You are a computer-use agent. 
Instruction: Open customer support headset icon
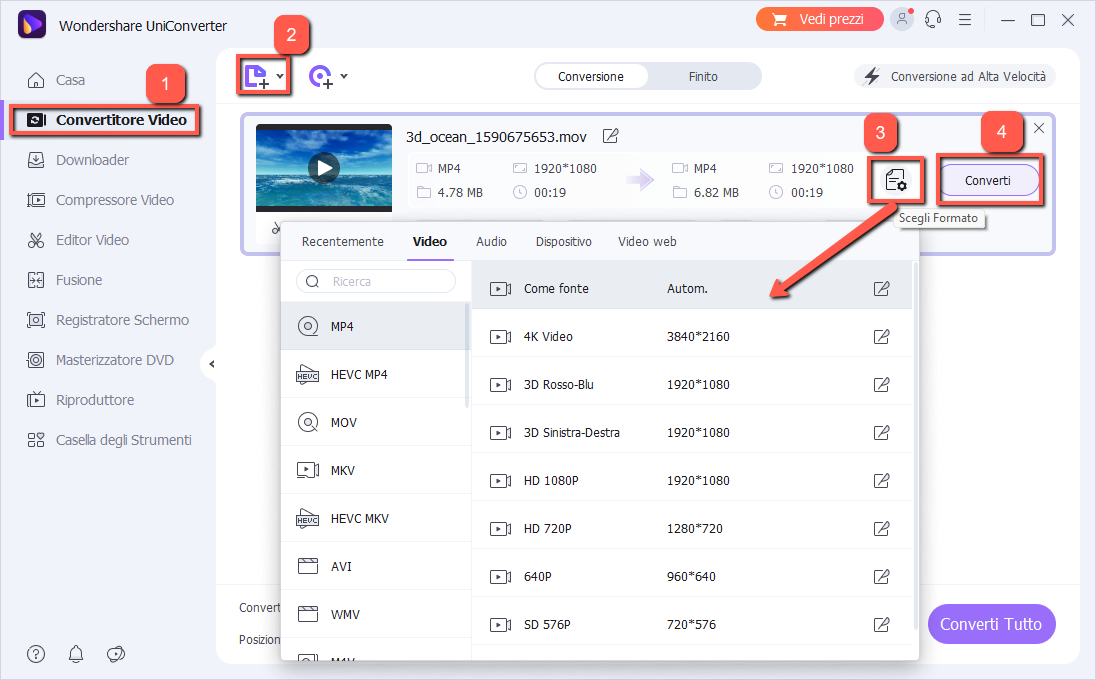[933, 20]
